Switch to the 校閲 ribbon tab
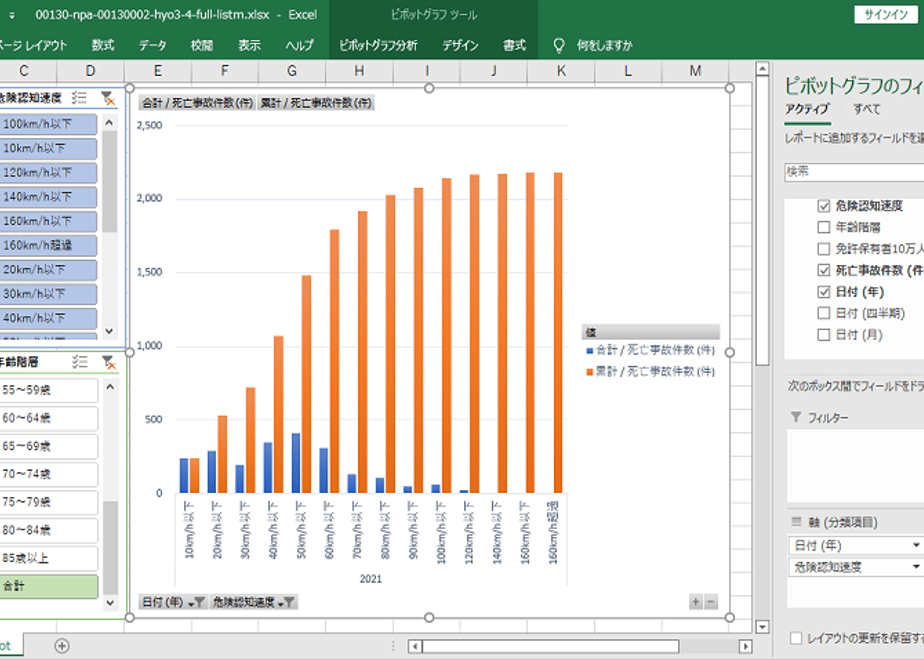Screen dimensions: 924x660 (202, 45)
